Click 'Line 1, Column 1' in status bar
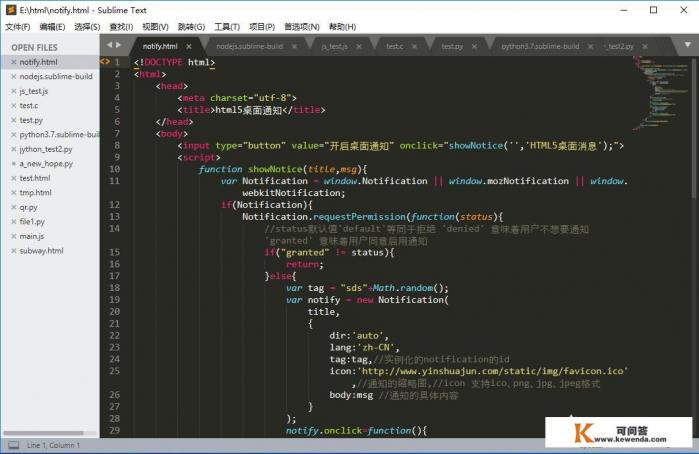699x454 pixels. (53, 445)
